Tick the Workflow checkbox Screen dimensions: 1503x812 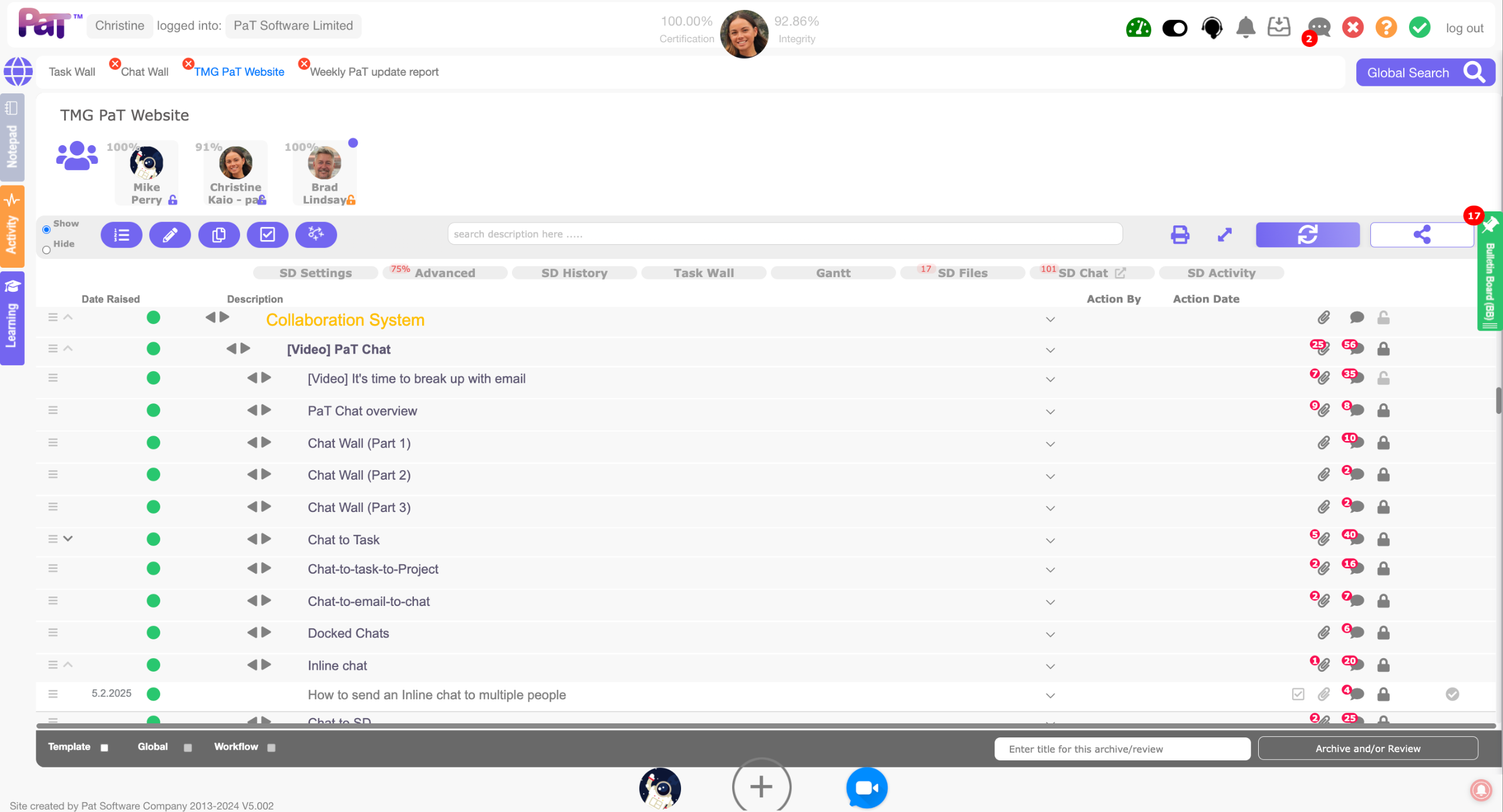click(271, 747)
